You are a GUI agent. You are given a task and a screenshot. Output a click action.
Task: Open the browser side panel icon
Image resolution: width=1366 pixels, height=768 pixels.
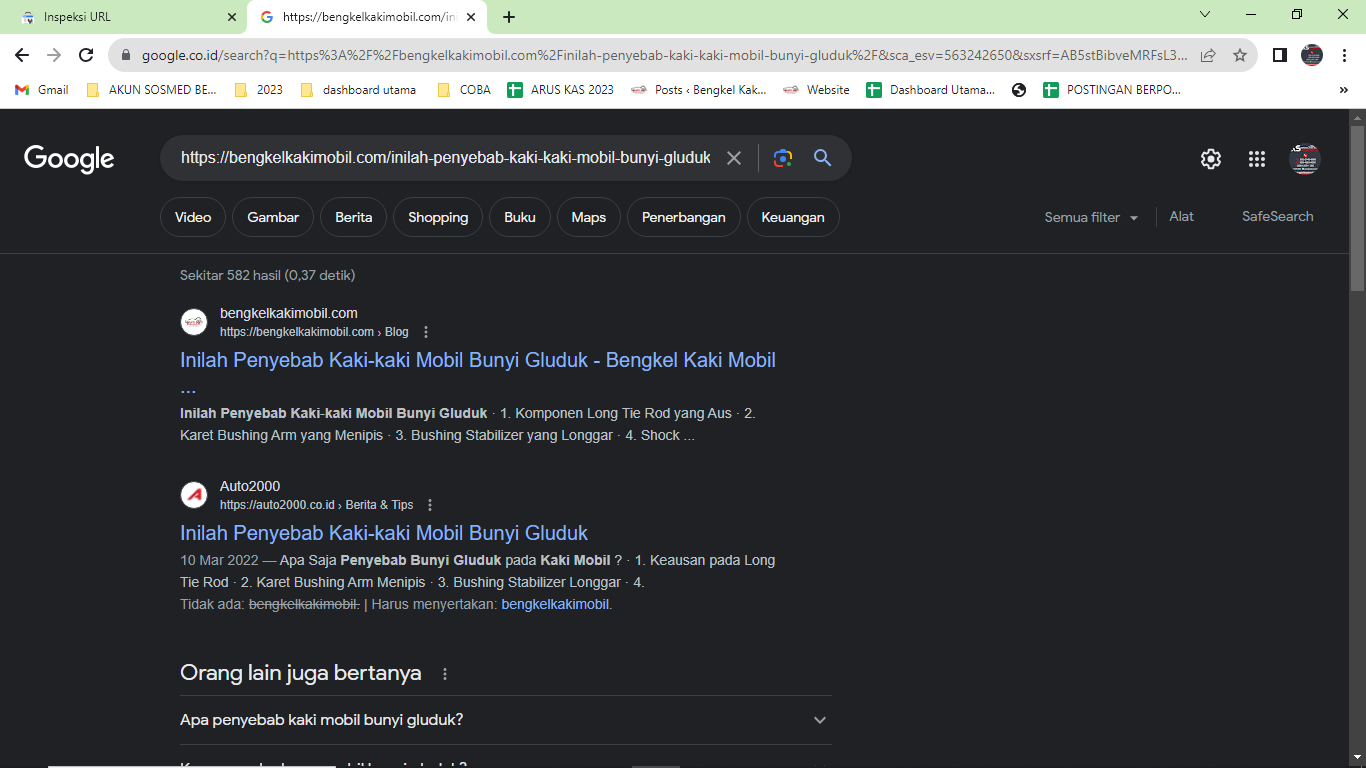(x=1279, y=56)
